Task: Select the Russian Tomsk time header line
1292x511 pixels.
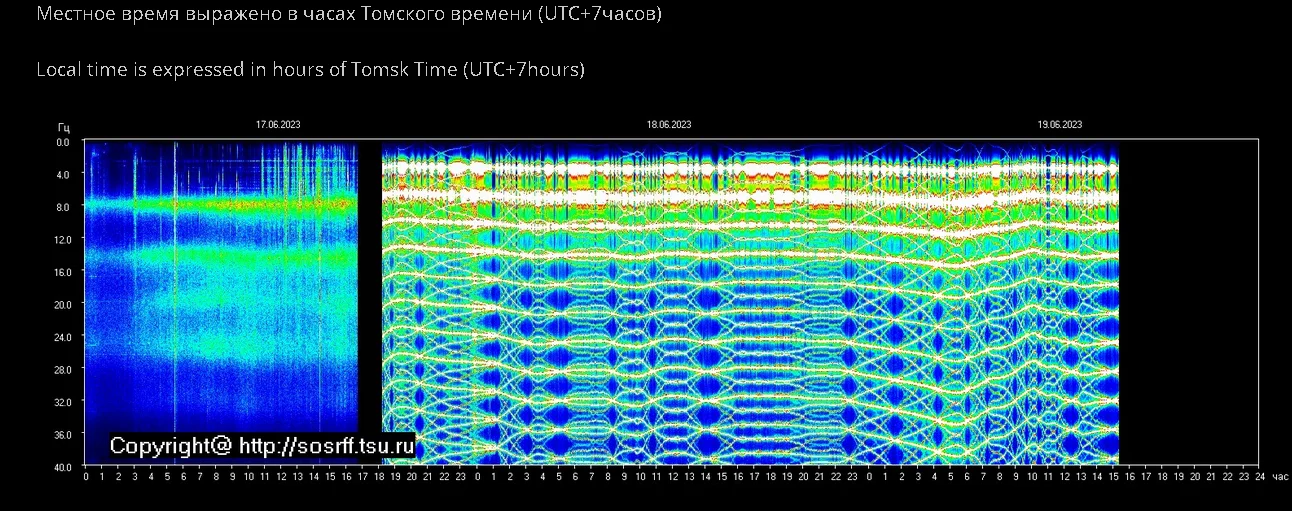Action: point(349,15)
